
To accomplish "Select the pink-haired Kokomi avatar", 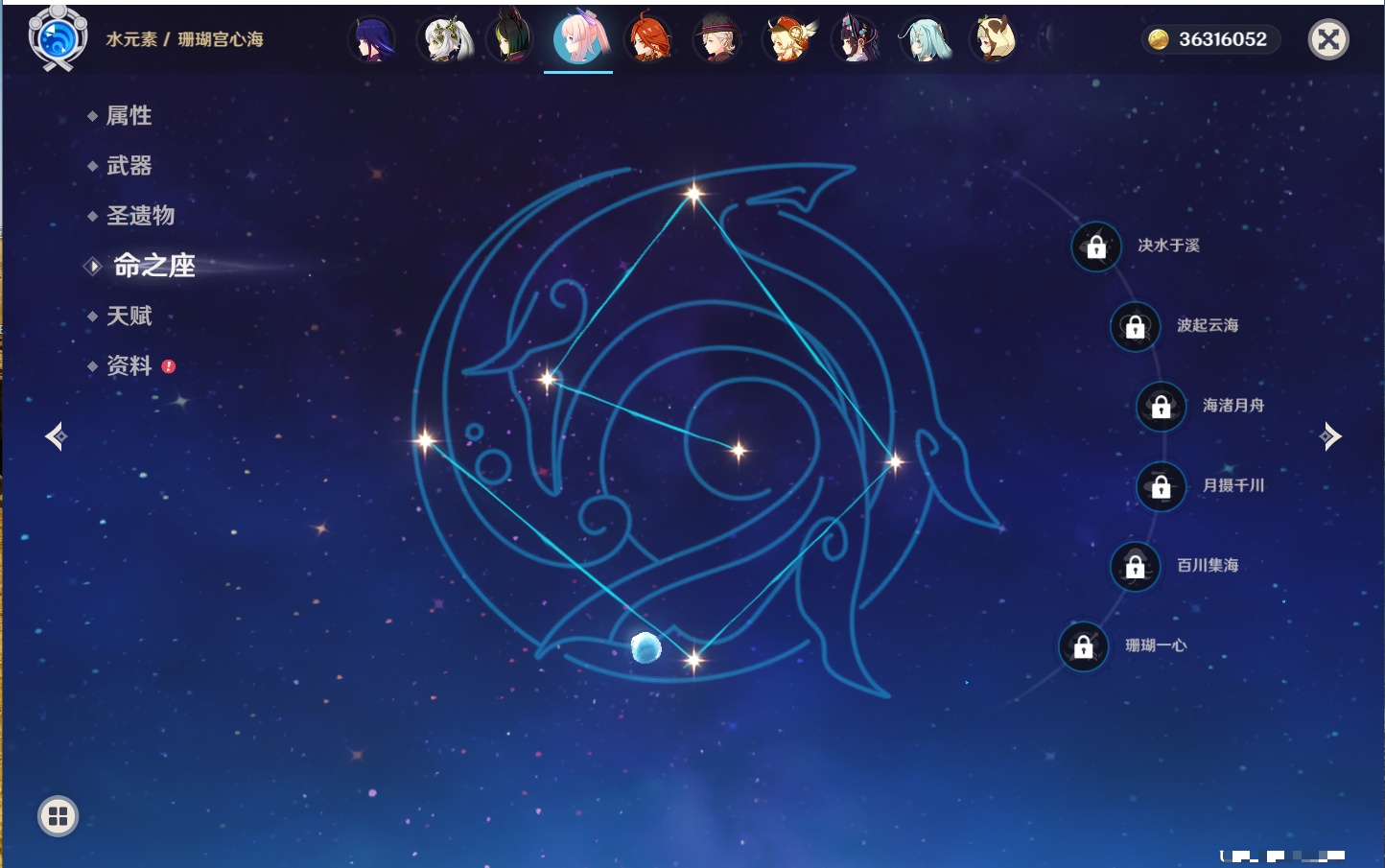I will coord(579,38).
